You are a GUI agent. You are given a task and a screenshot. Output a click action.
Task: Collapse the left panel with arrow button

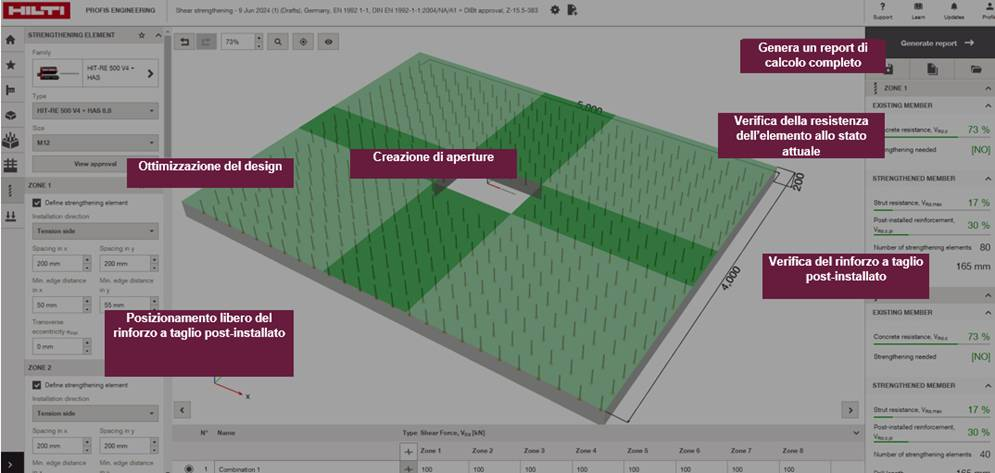[x=181, y=410]
